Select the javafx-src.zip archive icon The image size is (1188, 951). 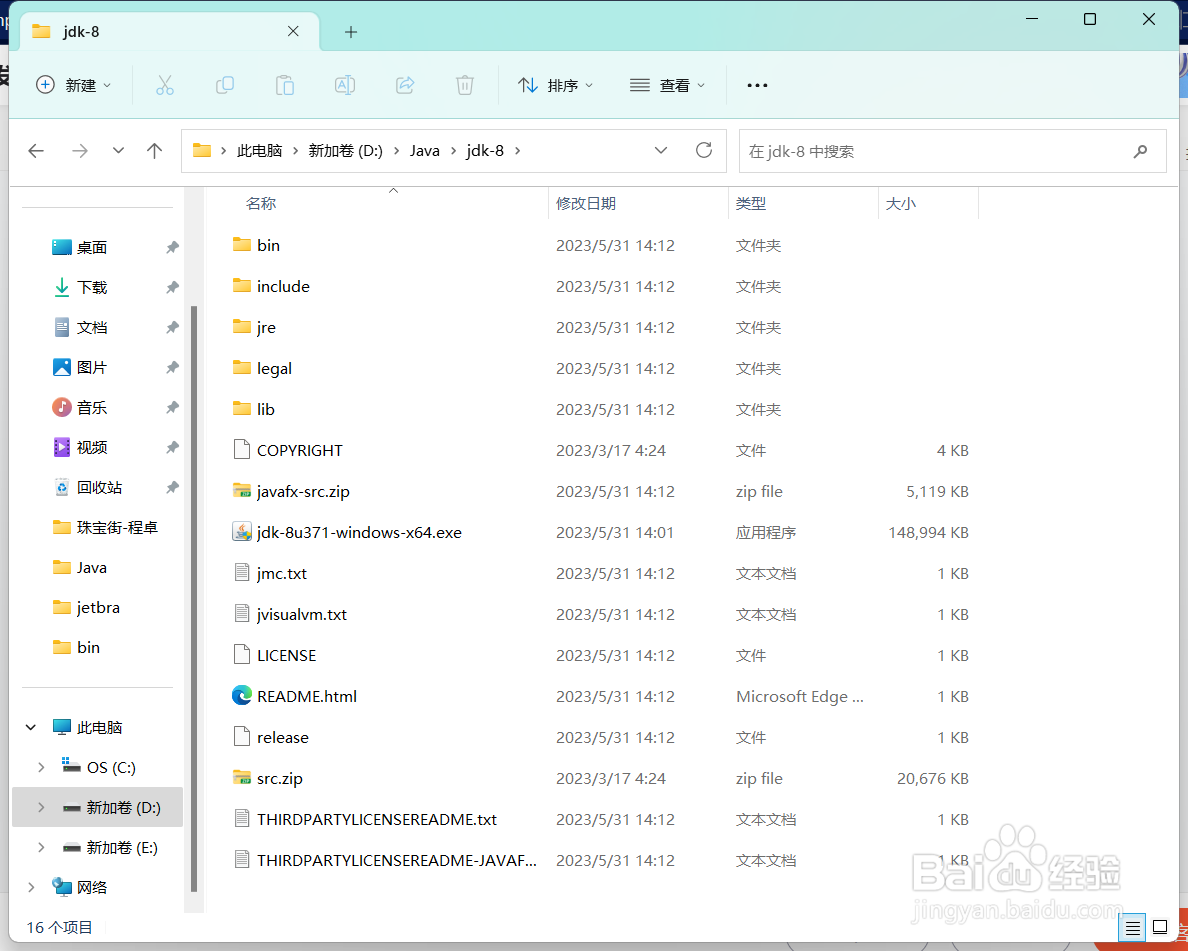[242, 491]
